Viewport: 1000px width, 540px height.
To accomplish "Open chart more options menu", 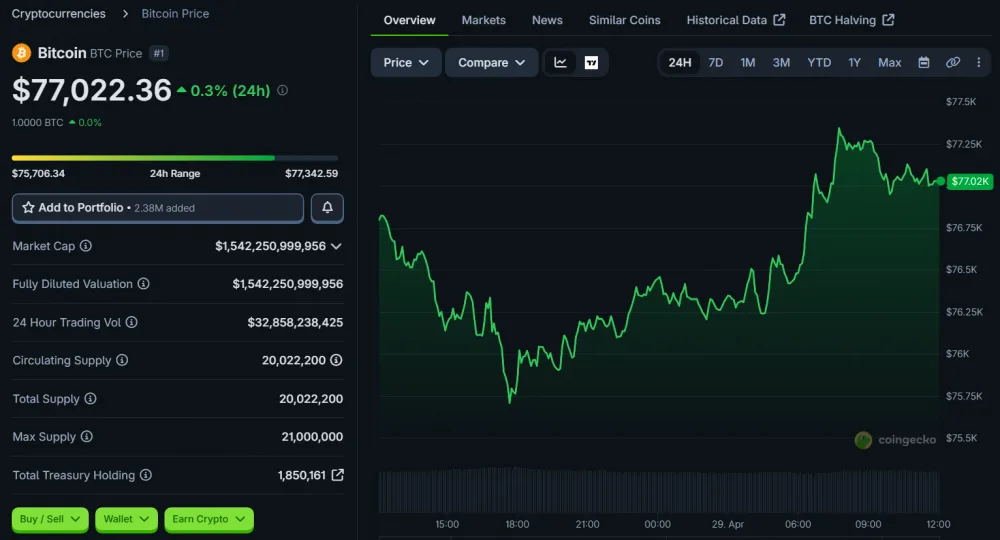I will [x=979, y=62].
